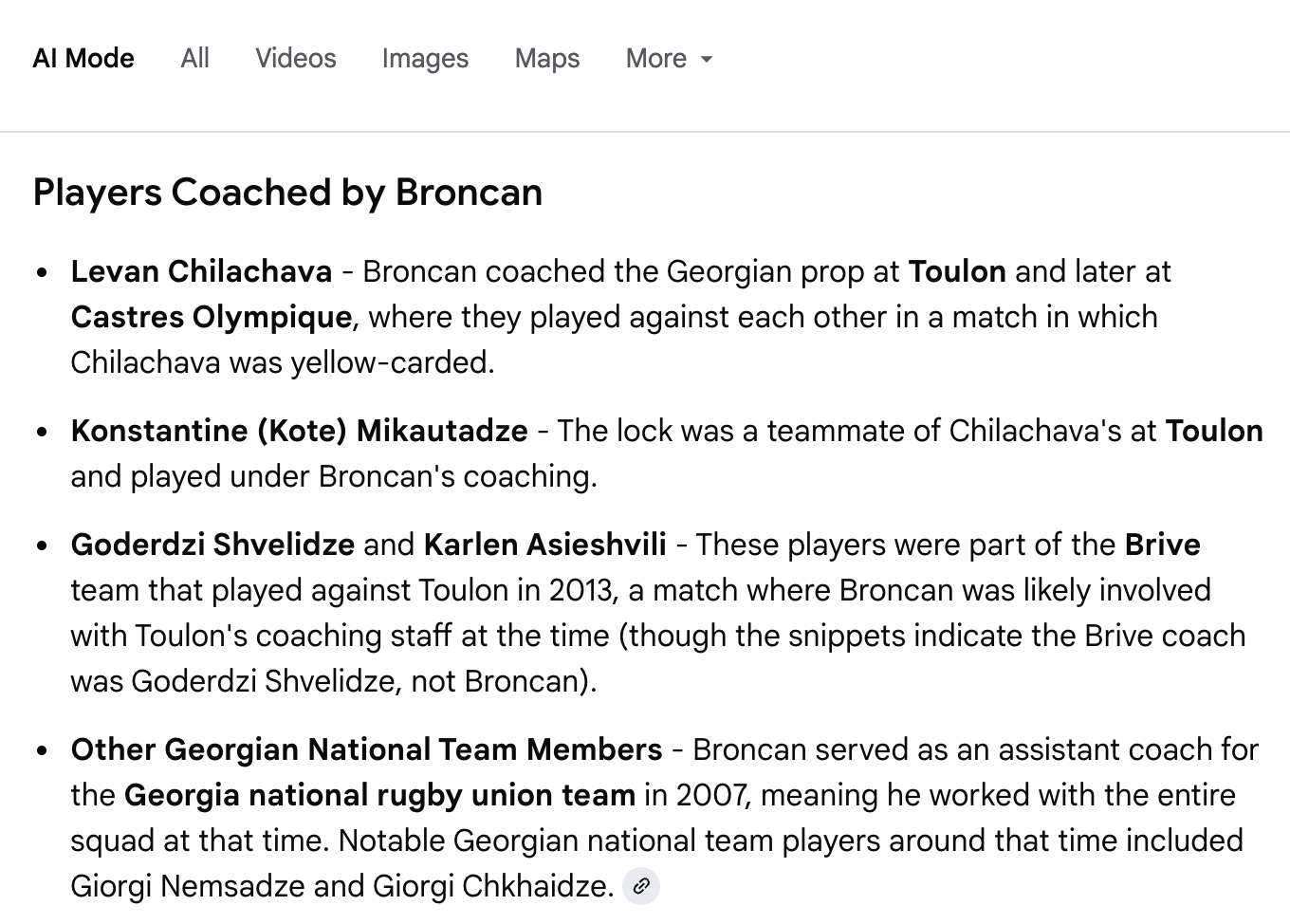This screenshot has width=1290, height=924.
Task: Open the Images tab
Action: [x=425, y=59]
